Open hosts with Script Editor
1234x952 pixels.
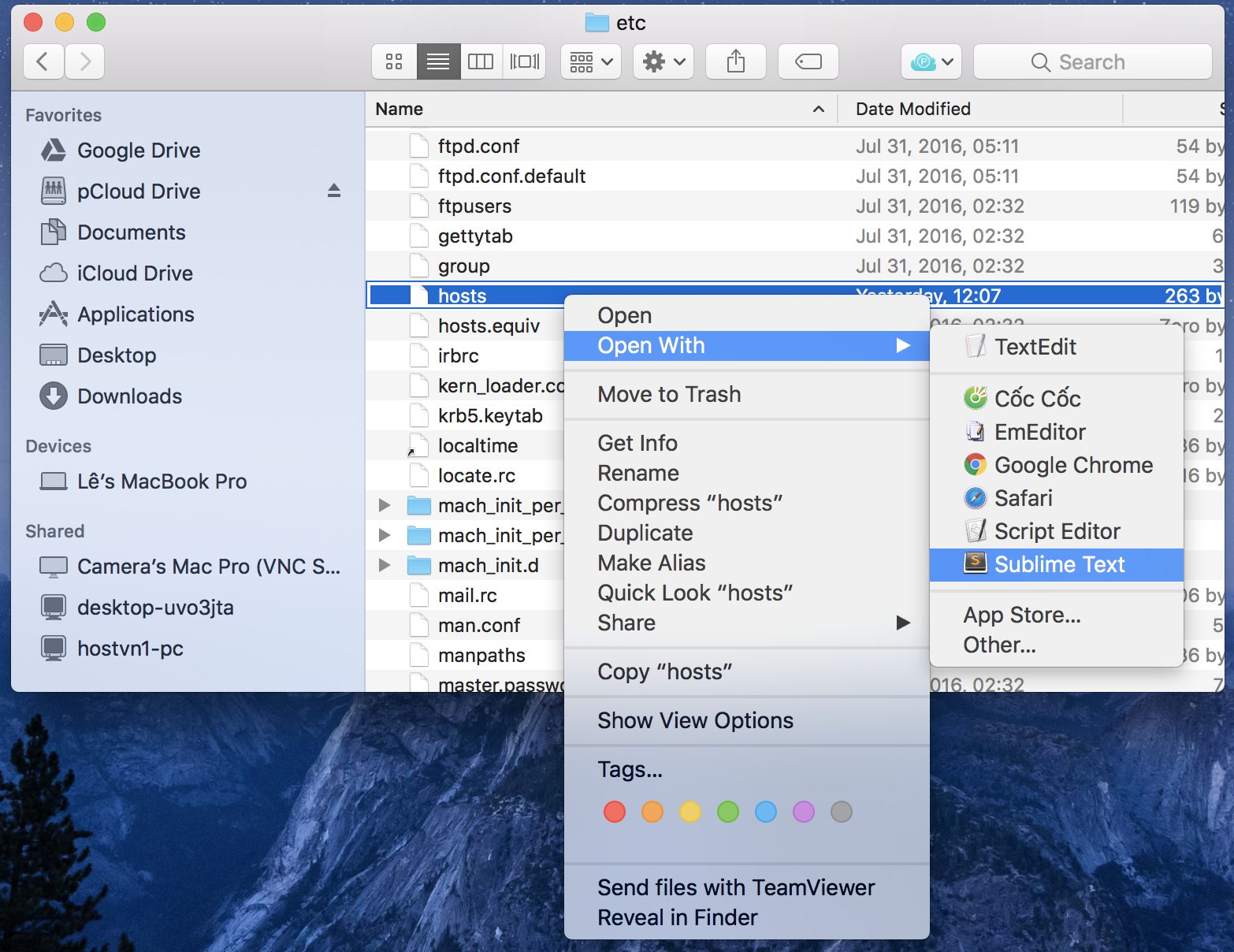click(1057, 531)
